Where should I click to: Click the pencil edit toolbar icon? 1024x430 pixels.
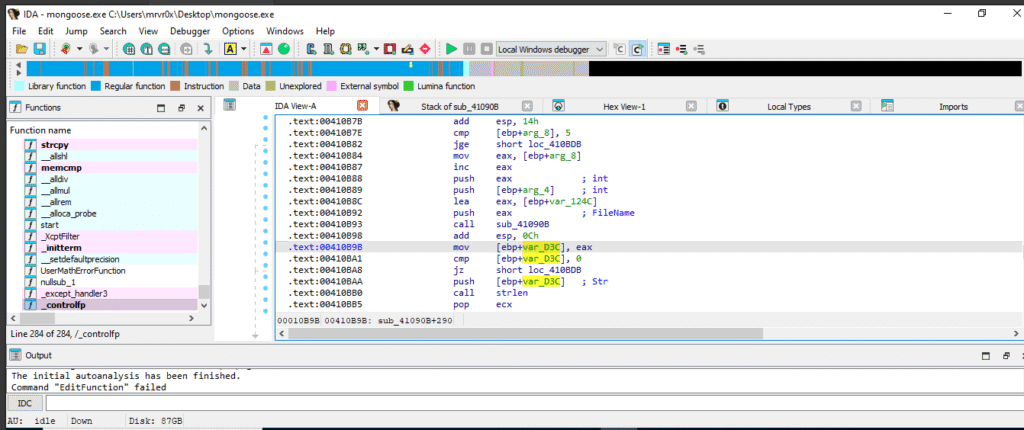(x=408, y=49)
